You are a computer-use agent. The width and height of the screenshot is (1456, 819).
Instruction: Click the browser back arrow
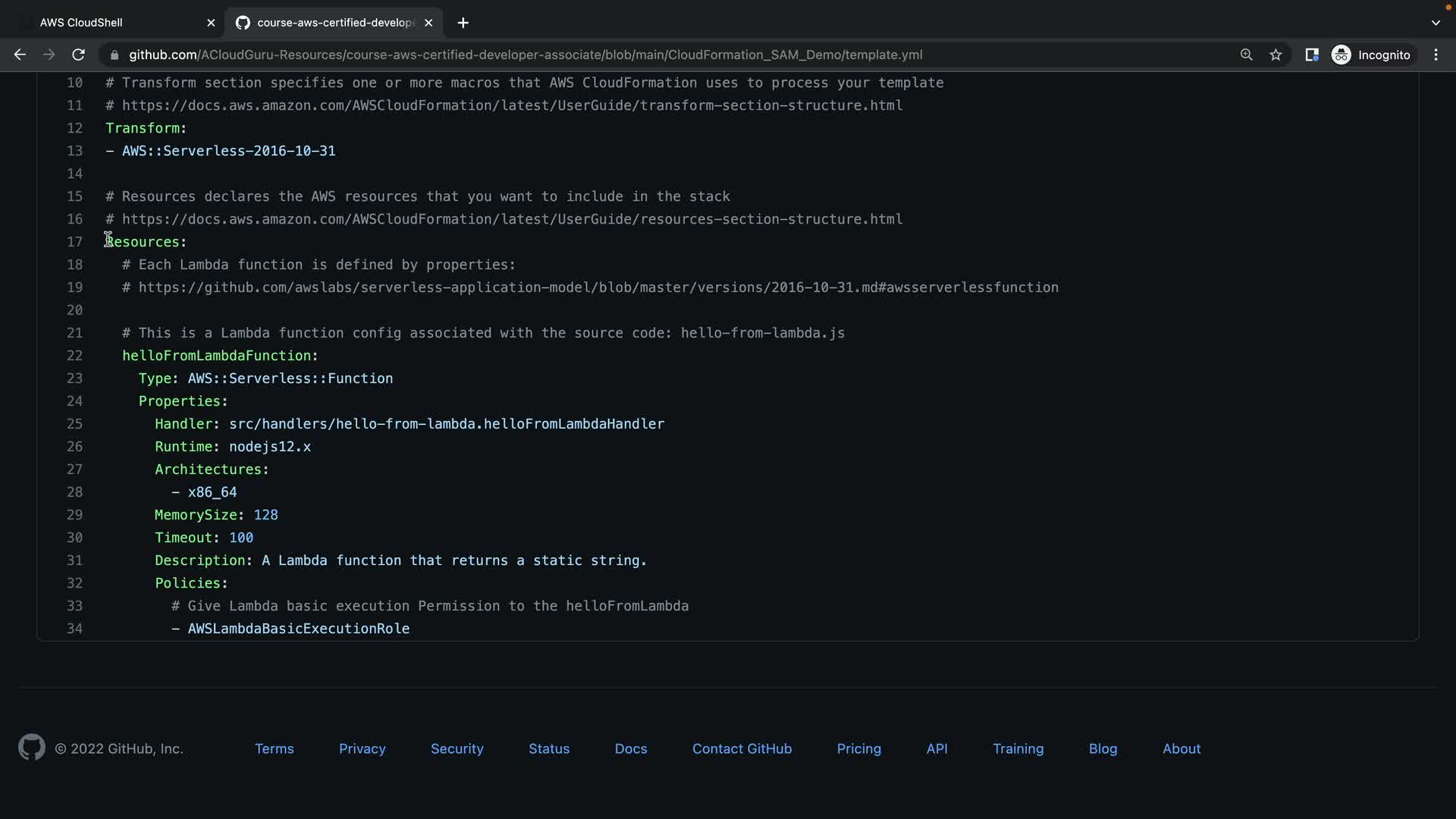point(20,55)
